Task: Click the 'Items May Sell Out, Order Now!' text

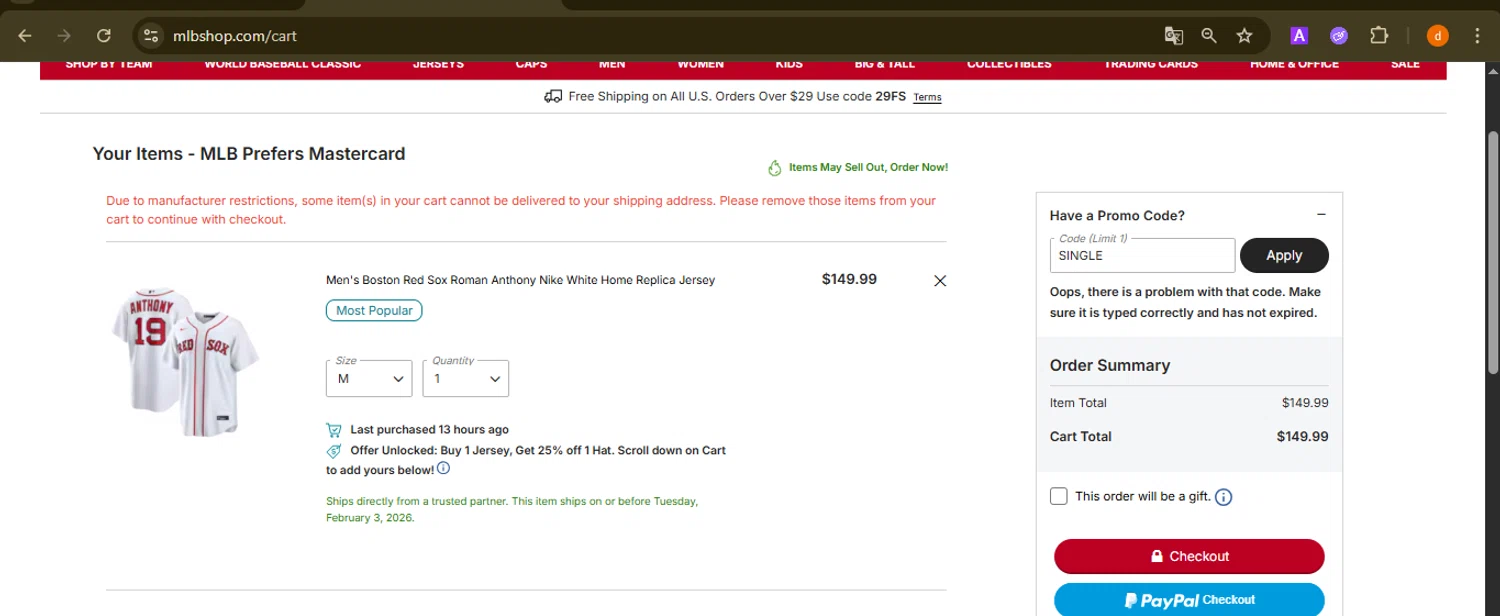Action: click(868, 167)
